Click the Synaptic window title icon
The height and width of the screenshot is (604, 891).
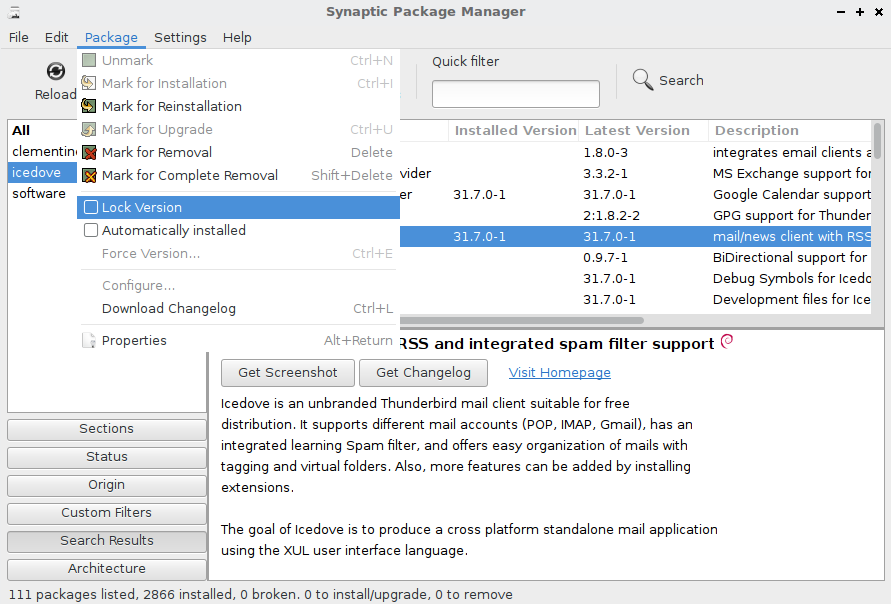pyautogui.click(x=14, y=11)
